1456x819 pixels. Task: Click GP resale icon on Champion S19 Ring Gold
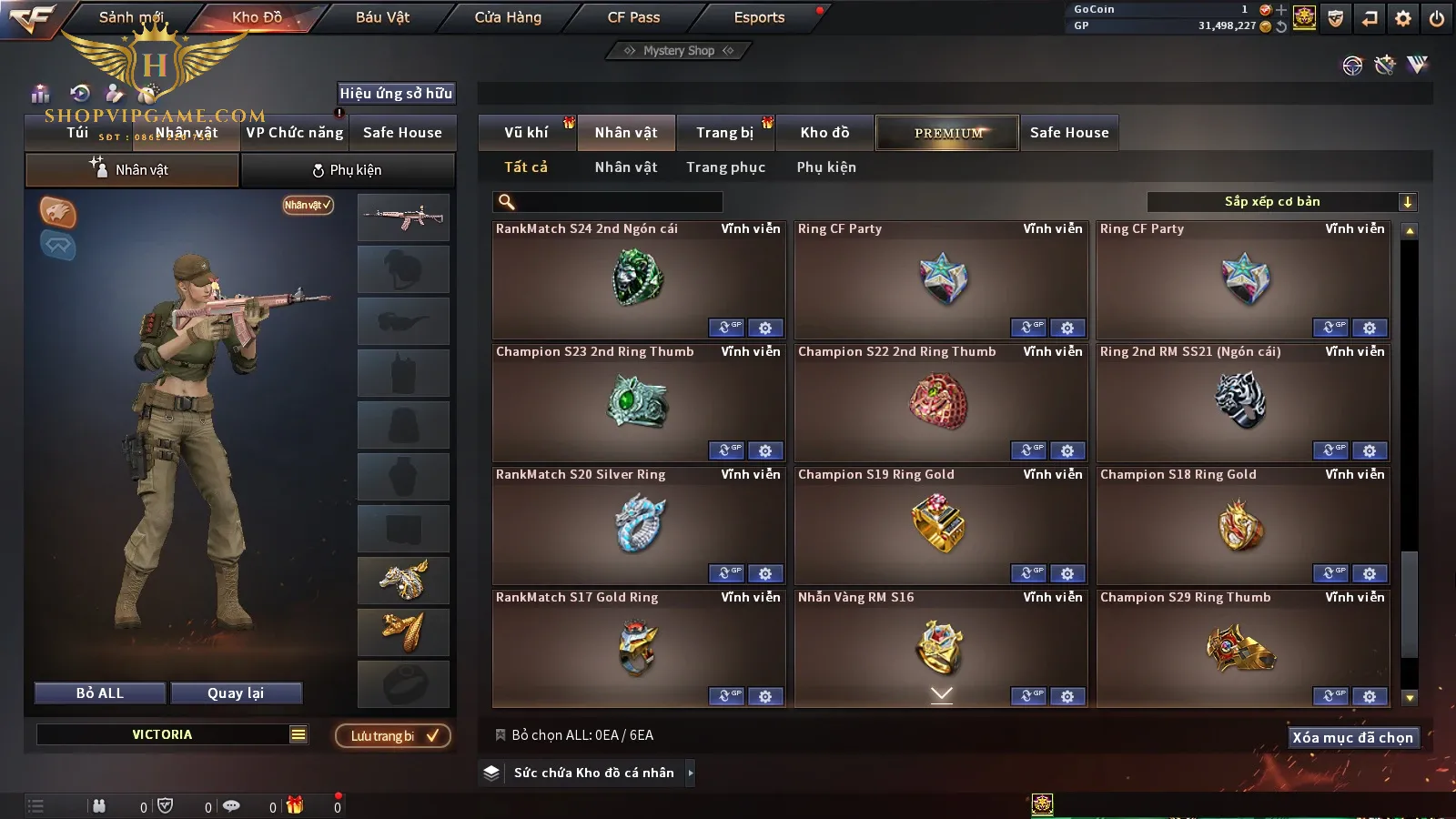coord(1028,573)
